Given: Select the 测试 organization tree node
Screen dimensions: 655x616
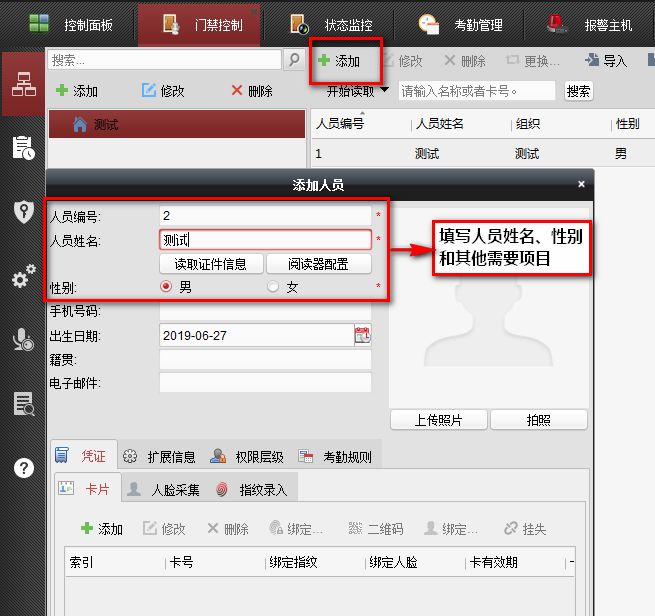Looking at the screenshot, I should click(105, 124).
